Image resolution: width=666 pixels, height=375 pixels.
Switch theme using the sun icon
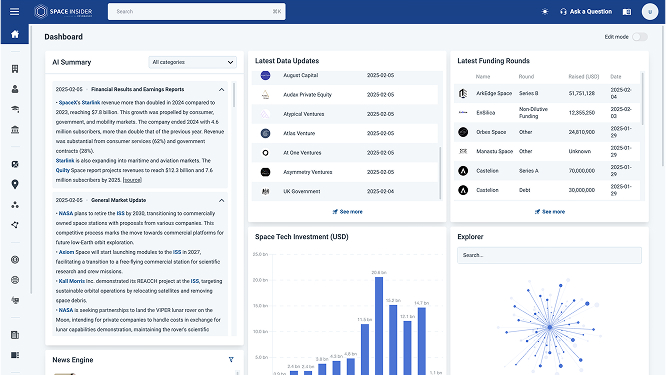click(545, 12)
